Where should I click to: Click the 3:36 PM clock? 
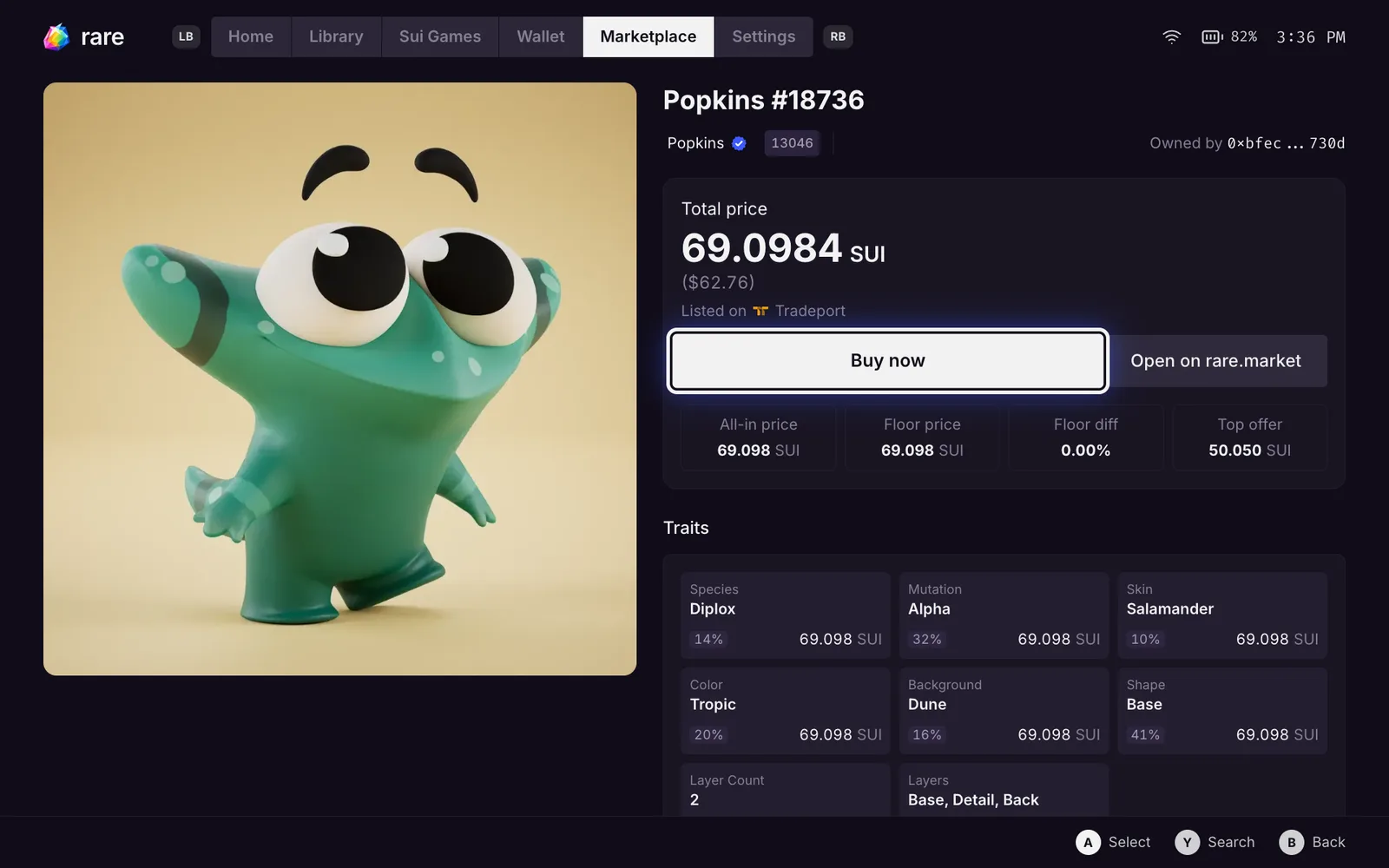[1310, 36]
